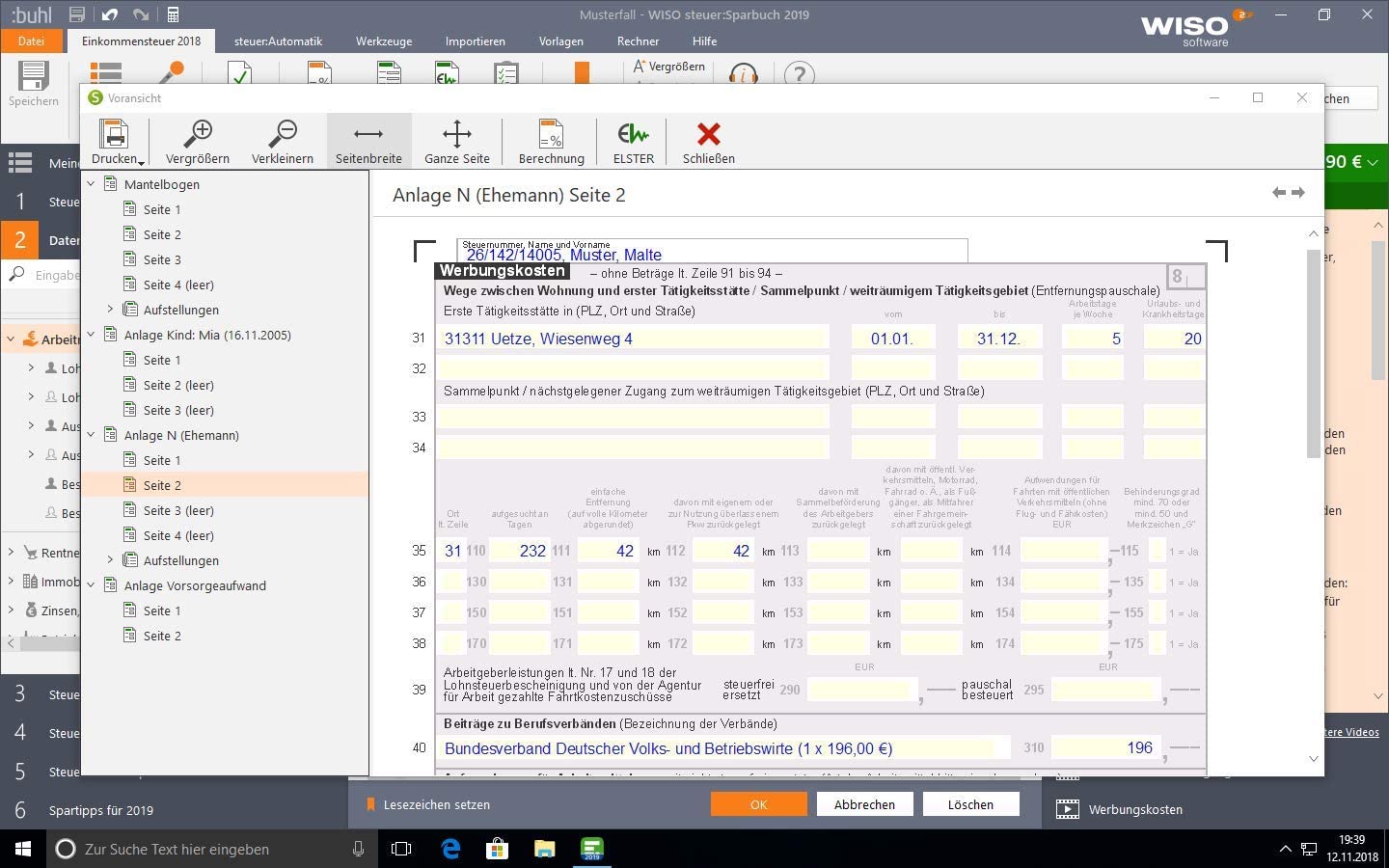Collapse the Mantelbogen tree node
Viewport: 1389px width, 868px height.
[92, 183]
